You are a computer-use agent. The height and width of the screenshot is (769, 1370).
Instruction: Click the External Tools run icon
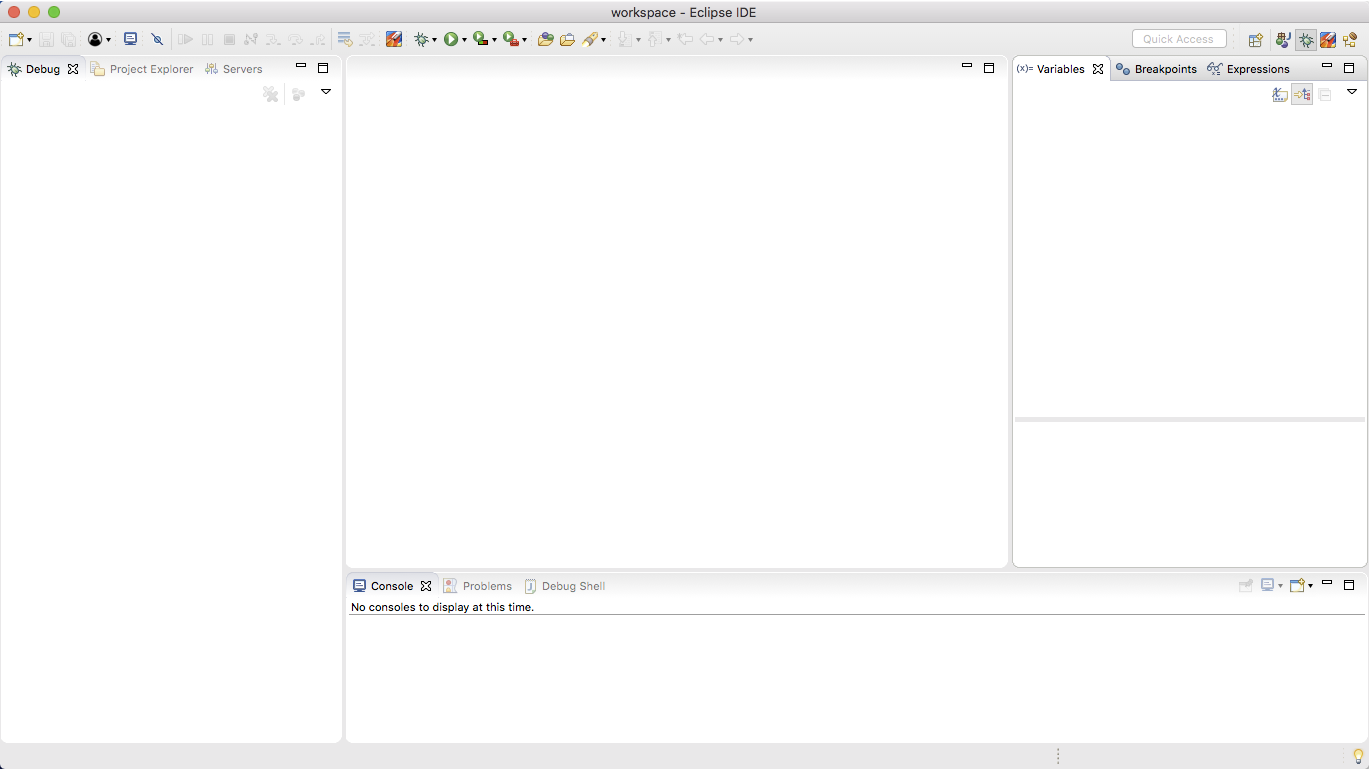tap(511, 39)
